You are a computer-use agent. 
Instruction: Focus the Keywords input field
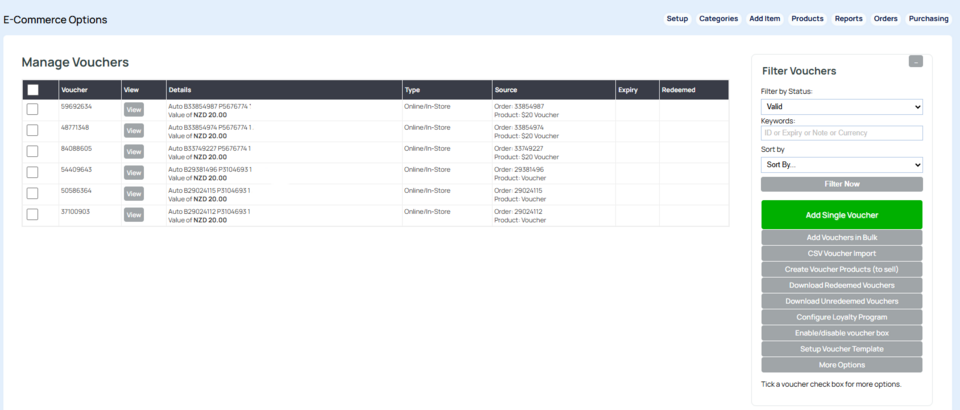pyautogui.click(x=842, y=133)
